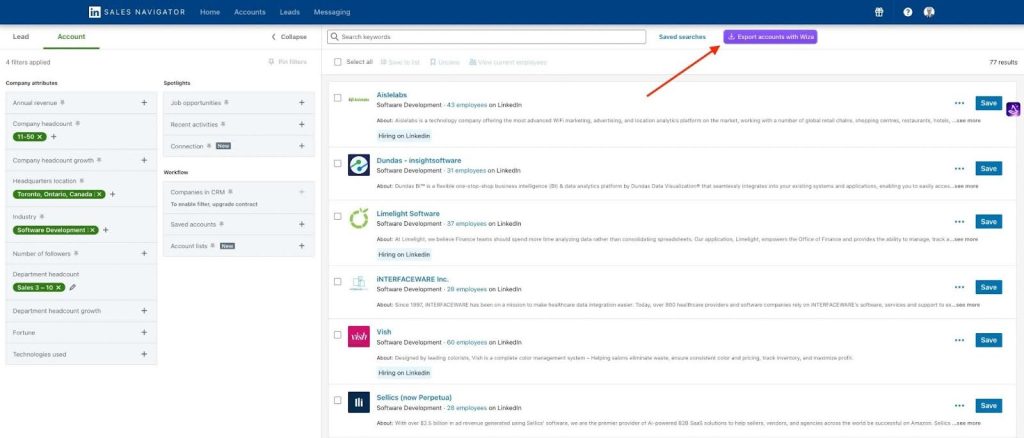1024x438 pixels.
Task: Open Dundas - insightsoftware three-dot menu
Action: 959,168
